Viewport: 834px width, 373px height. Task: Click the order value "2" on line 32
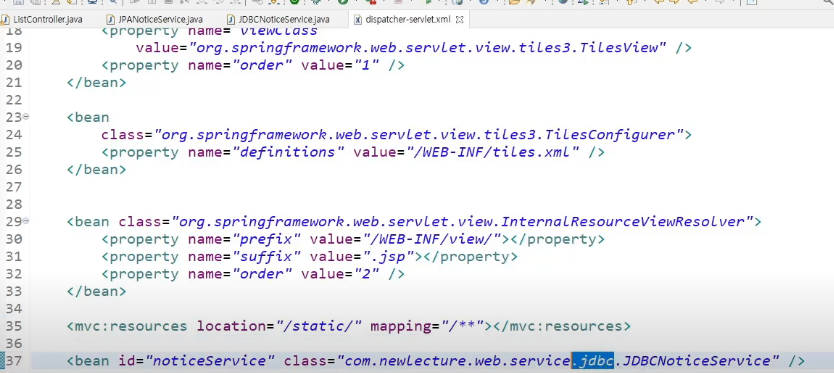(366, 274)
